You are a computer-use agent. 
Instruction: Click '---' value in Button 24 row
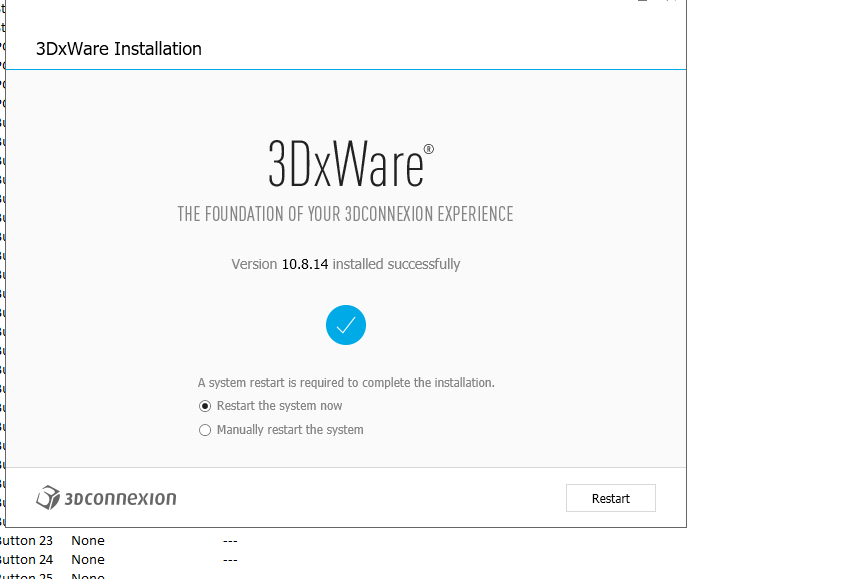230,560
